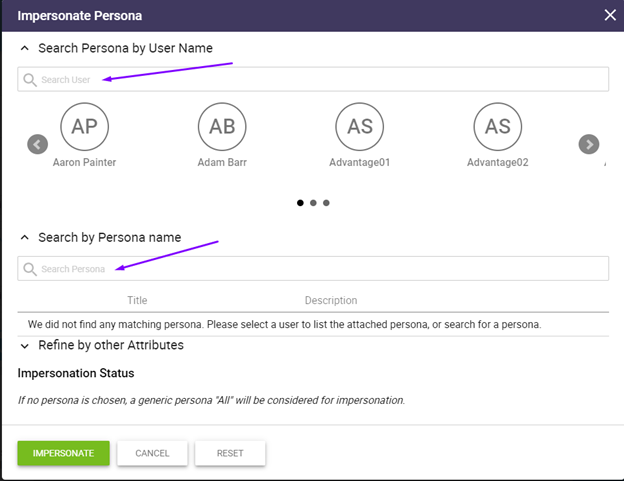Viewport: 624px width, 481px height.
Task: Pick the AS avatar for Advantage02
Action: tap(497, 127)
